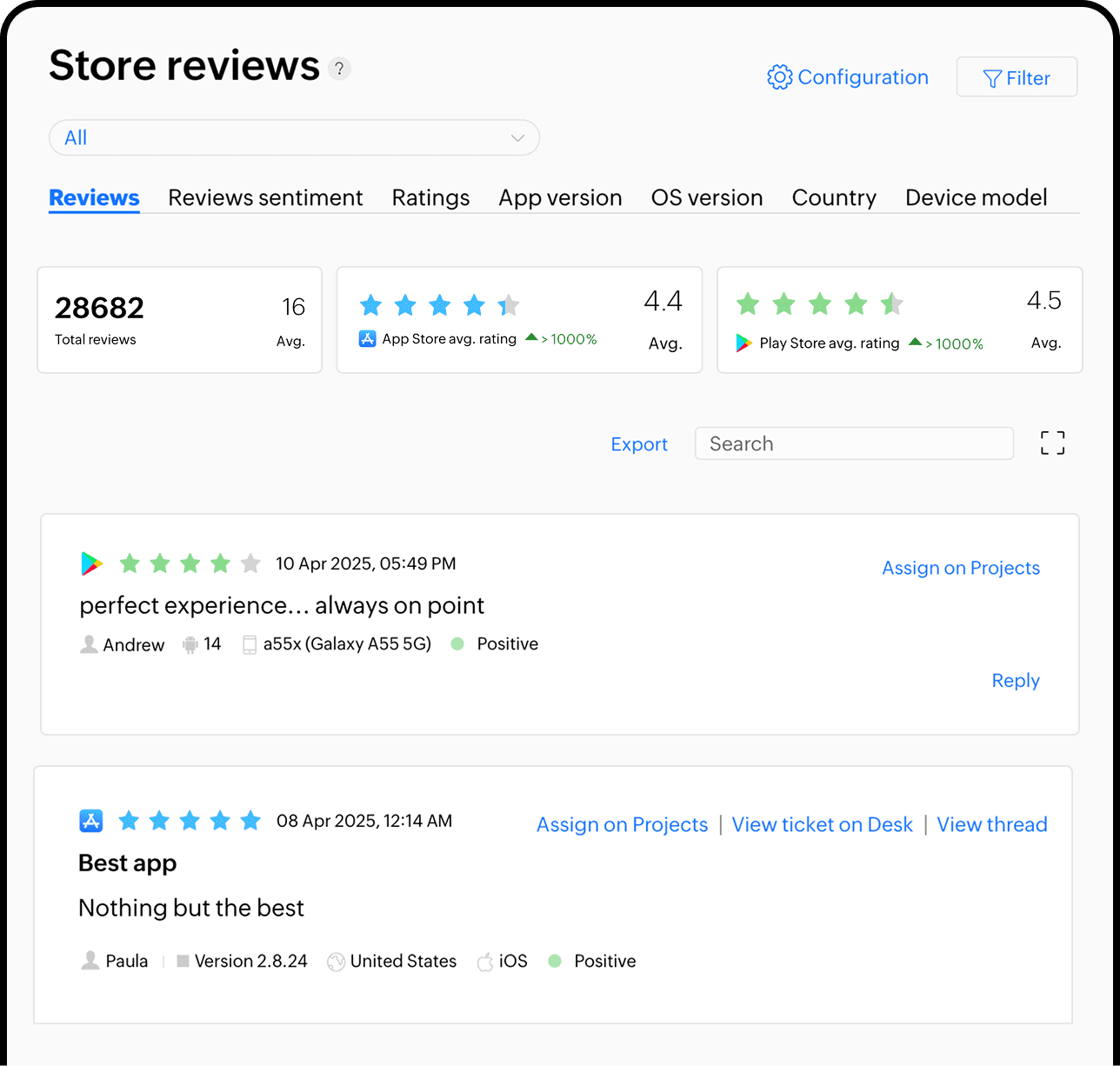
Task: Click the fullscreen expand icon
Action: 1052,443
